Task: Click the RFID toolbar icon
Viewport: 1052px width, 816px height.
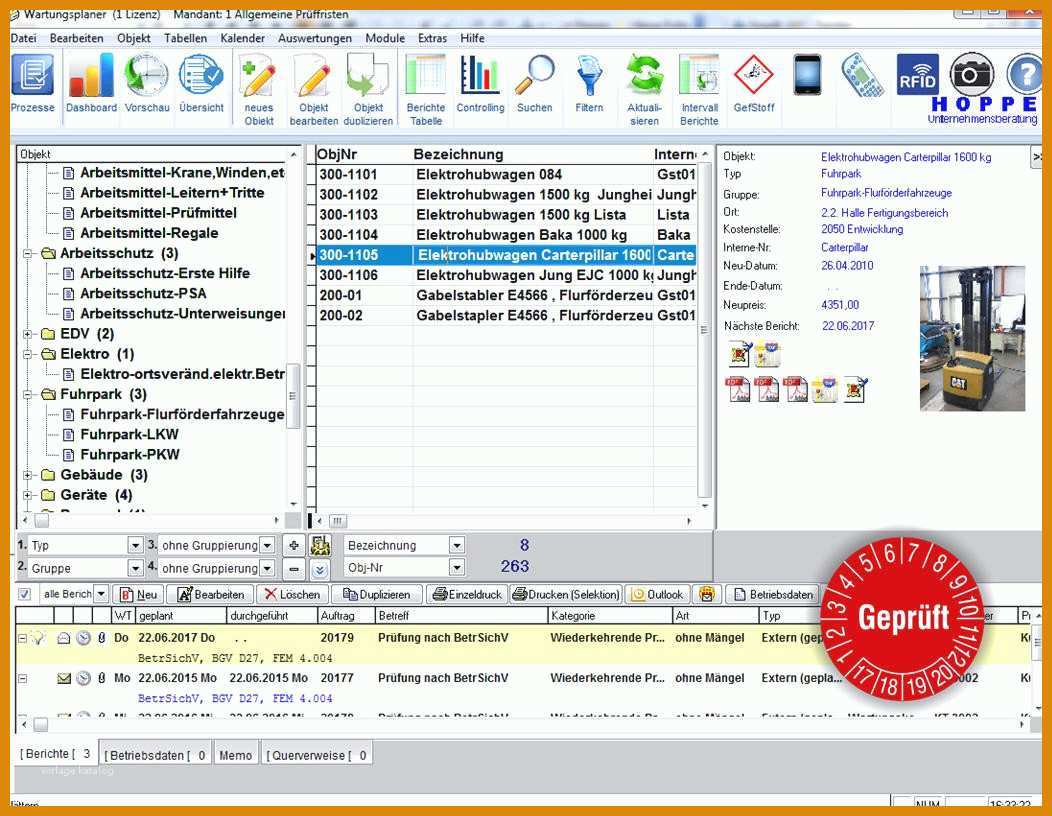Action: click(x=917, y=75)
